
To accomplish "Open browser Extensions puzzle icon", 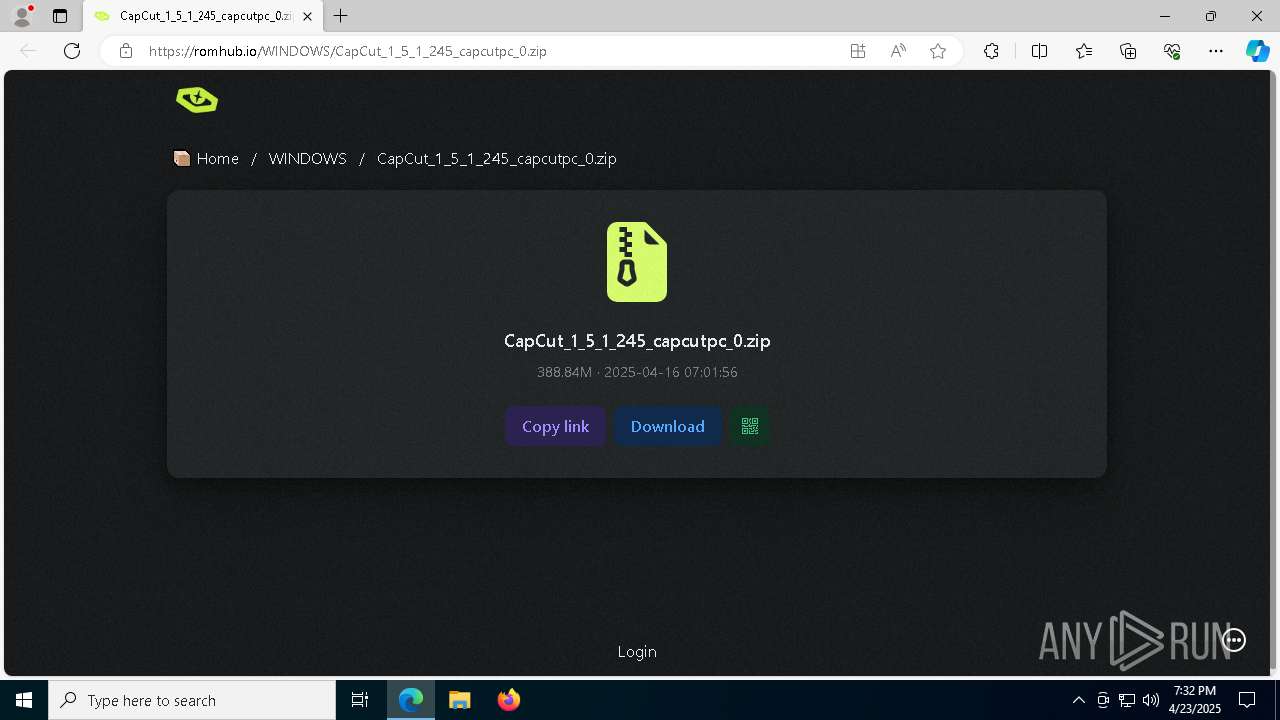I will point(991,51).
